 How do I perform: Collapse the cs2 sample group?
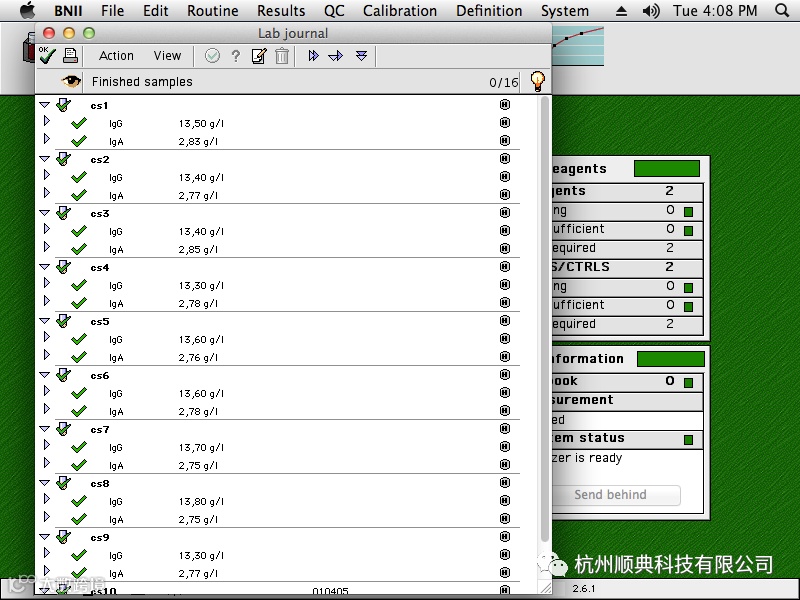45,159
